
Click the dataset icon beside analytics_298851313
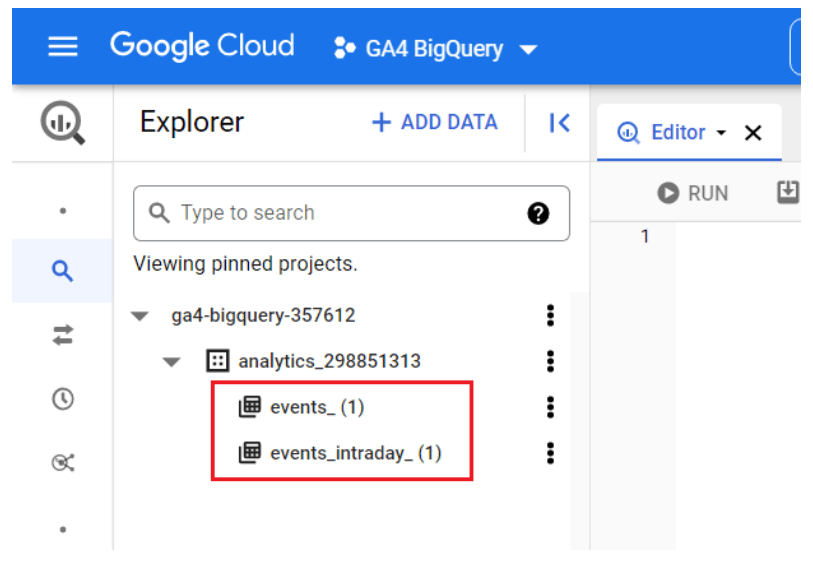(217, 360)
